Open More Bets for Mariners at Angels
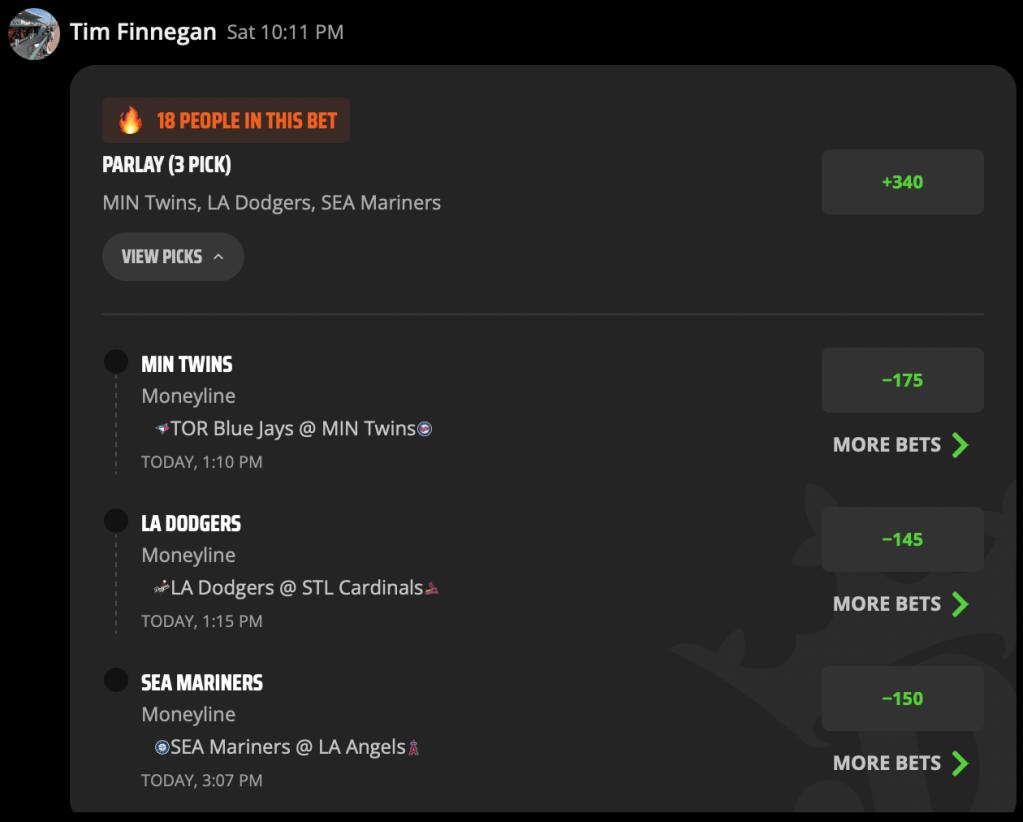This screenshot has height=822, width=1023. tap(901, 763)
